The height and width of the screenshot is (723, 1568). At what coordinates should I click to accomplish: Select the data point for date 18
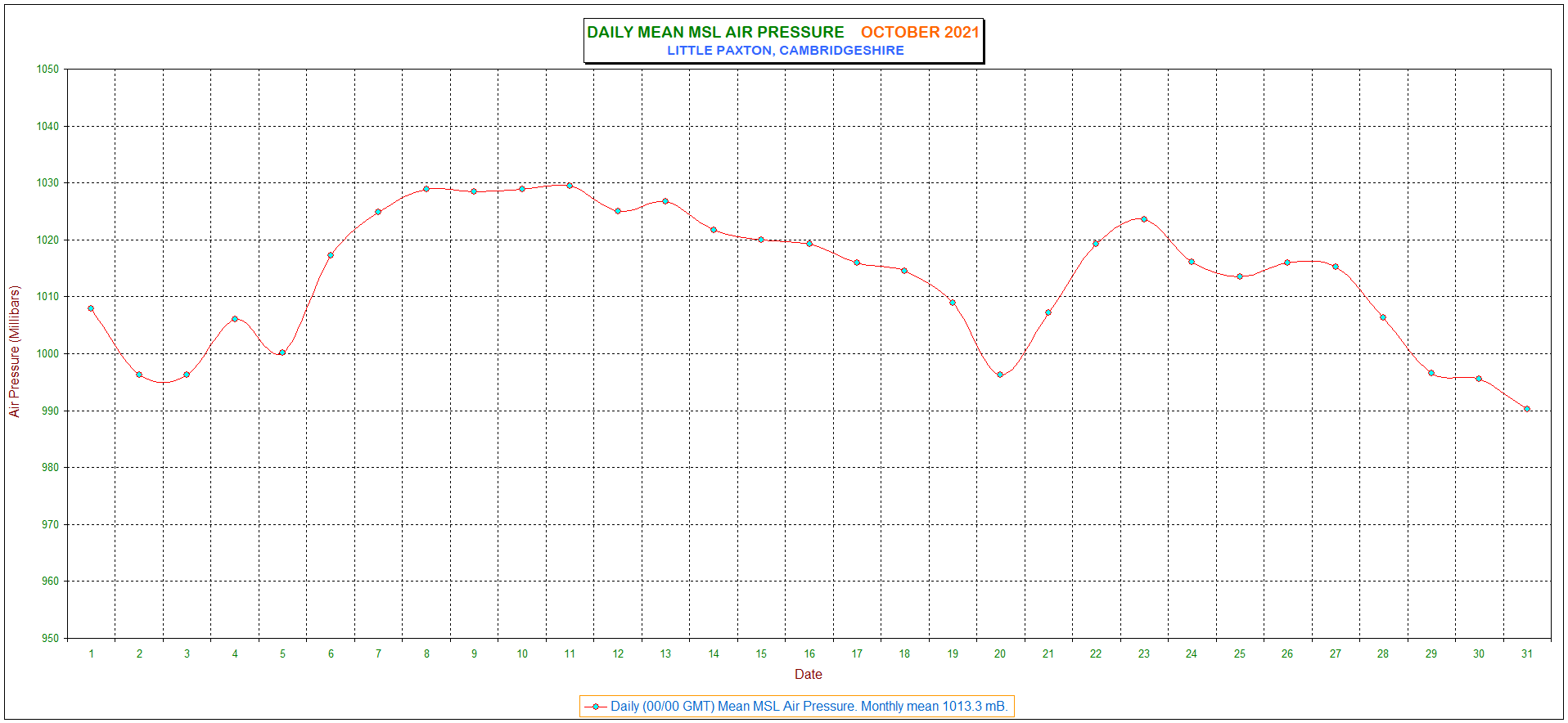click(904, 271)
